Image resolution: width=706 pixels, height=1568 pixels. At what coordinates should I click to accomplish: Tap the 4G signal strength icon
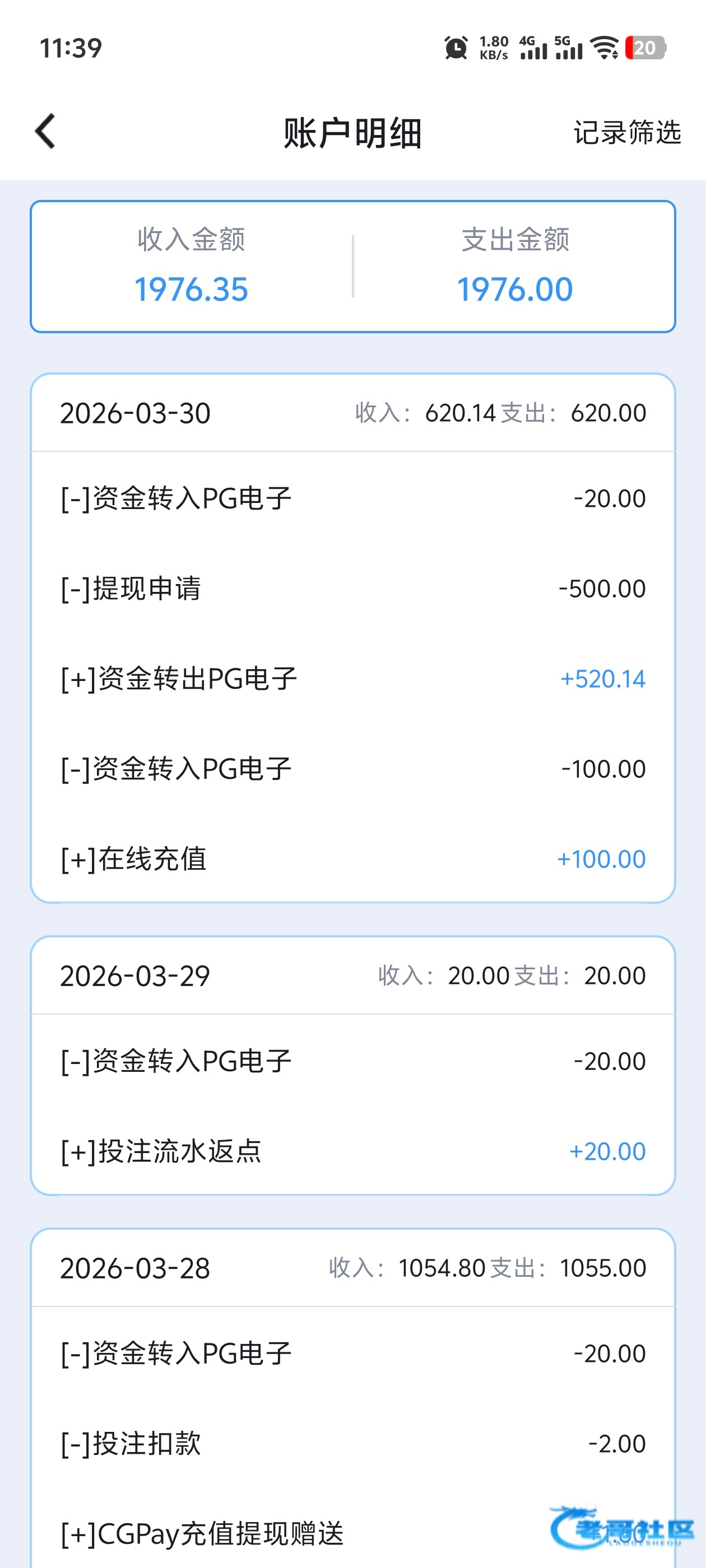[533, 48]
